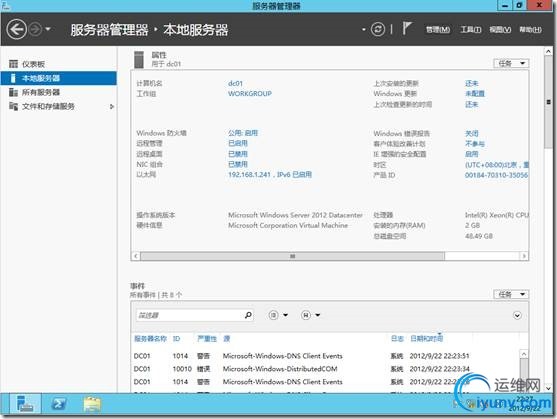Image resolution: width=557 pixels, height=419 pixels.
Task: Open the 工具(T) menu
Action: [x=471, y=30]
